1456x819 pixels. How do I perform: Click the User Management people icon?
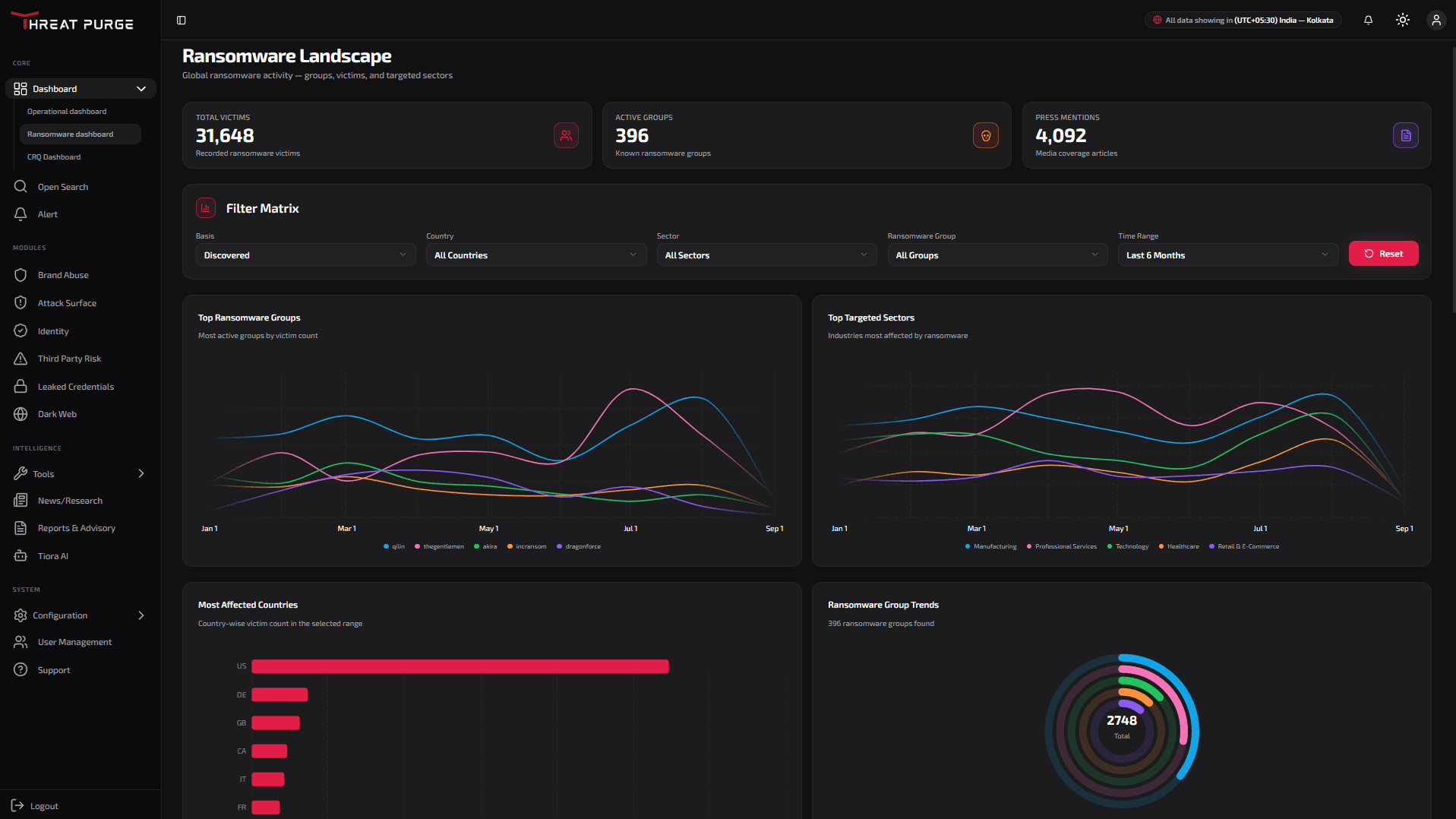[21, 642]
